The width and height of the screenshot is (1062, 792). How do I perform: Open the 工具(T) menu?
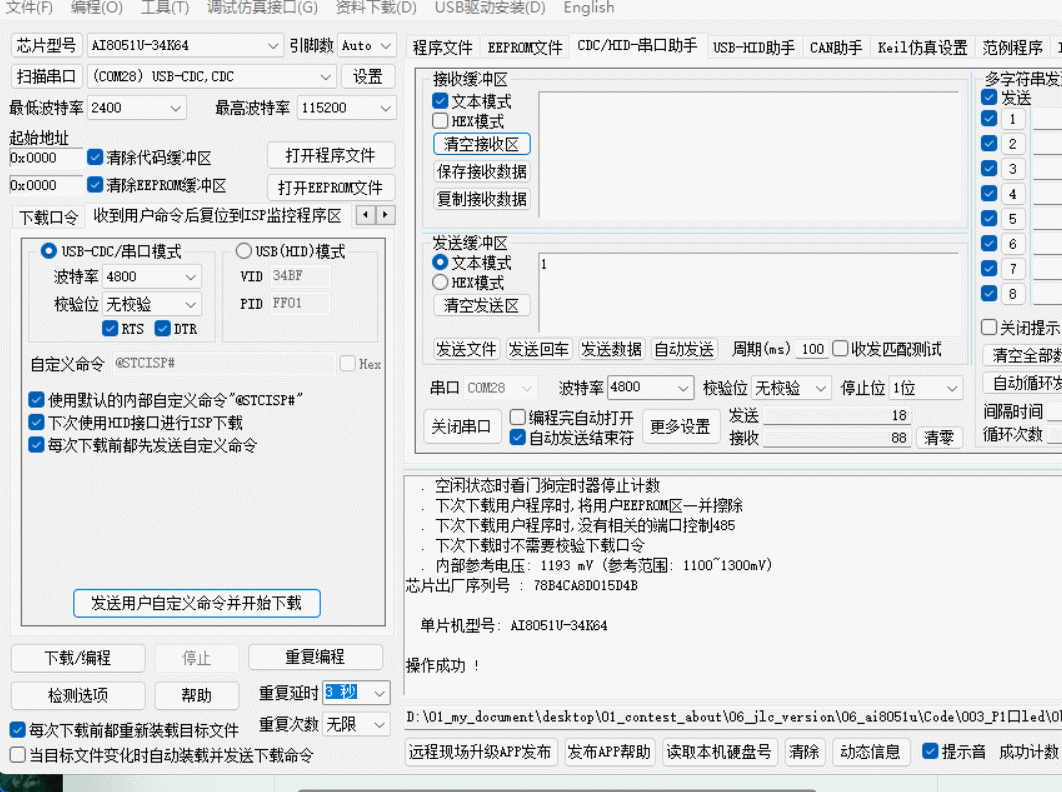165,7
